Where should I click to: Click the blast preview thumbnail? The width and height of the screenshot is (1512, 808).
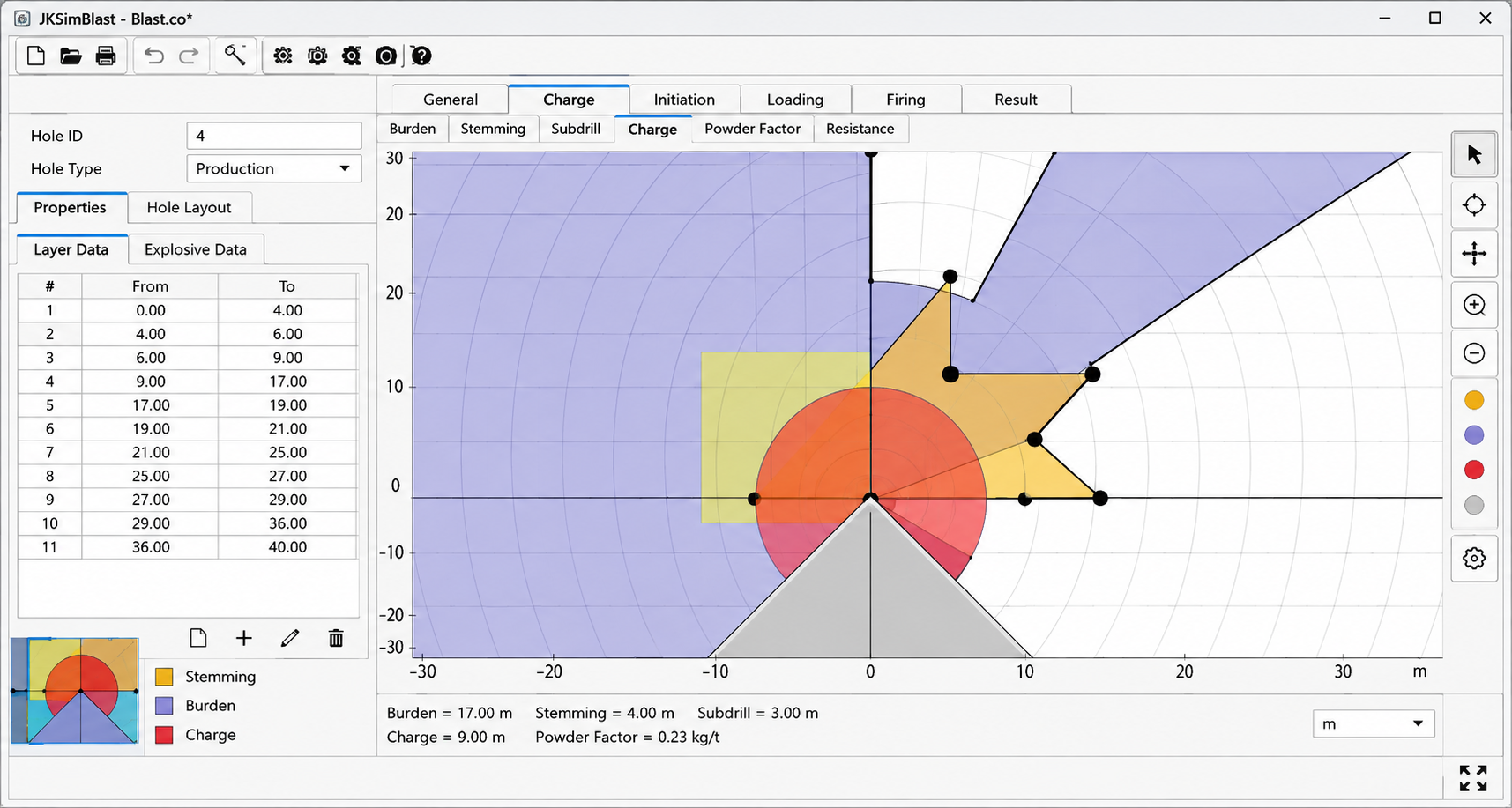click(75, 691)
